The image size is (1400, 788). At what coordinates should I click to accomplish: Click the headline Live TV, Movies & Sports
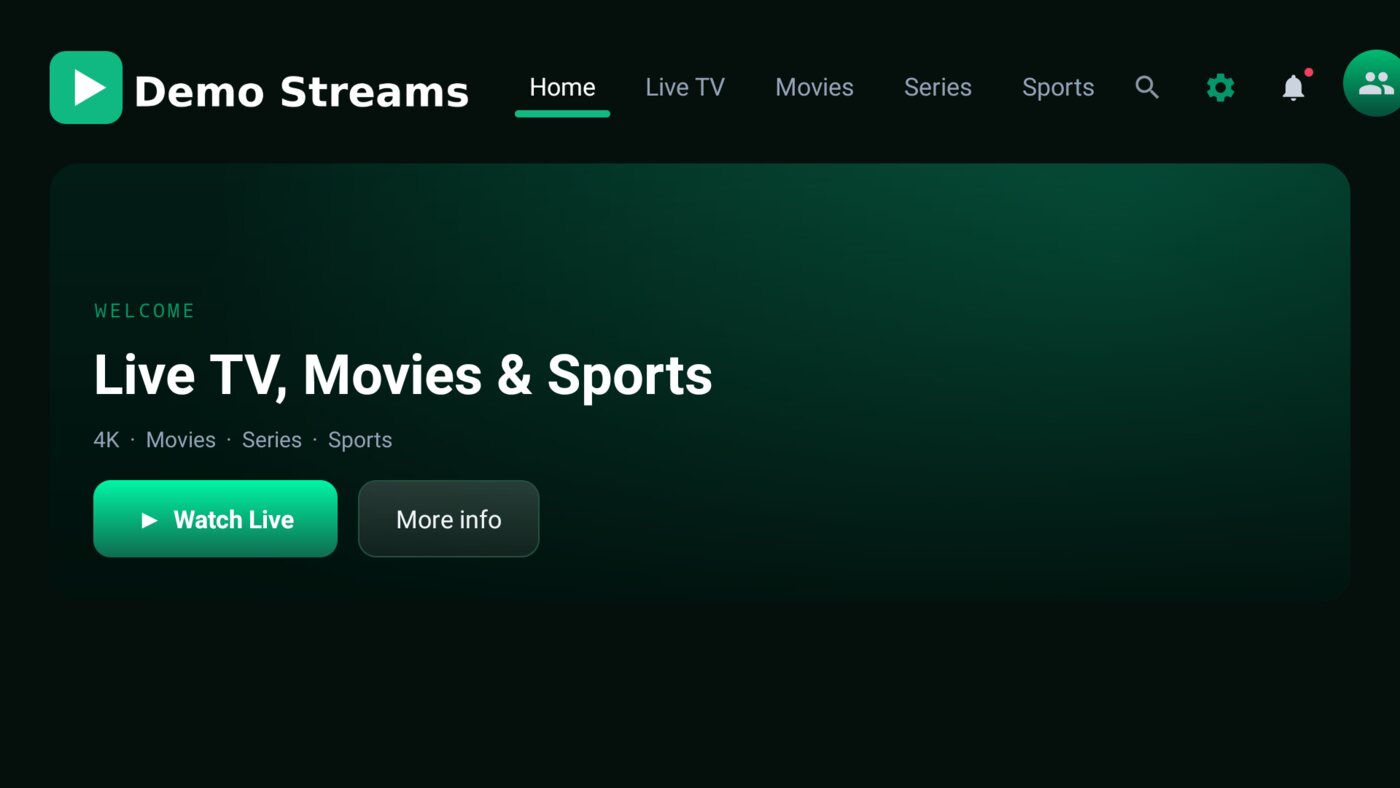pyautogui.click(x=403, y=376)
